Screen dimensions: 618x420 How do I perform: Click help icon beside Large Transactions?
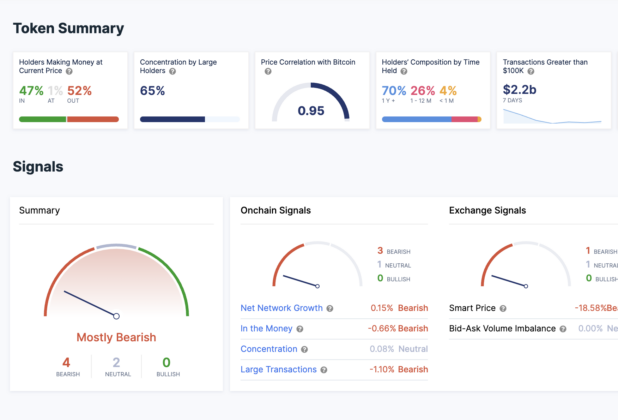[x=324, y=370]
